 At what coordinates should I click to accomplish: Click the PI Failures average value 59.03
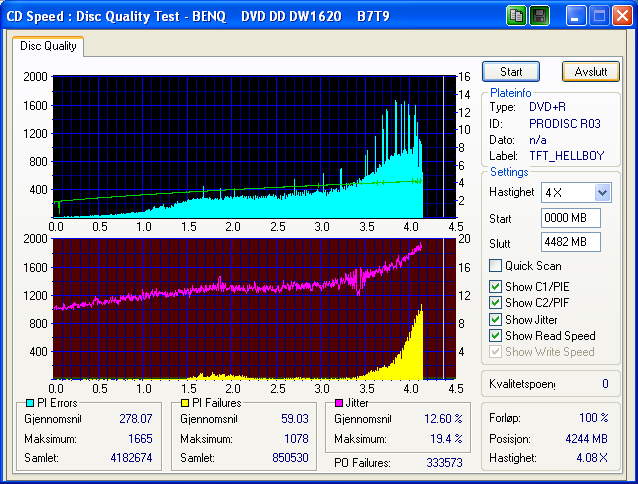pos(295,419)
